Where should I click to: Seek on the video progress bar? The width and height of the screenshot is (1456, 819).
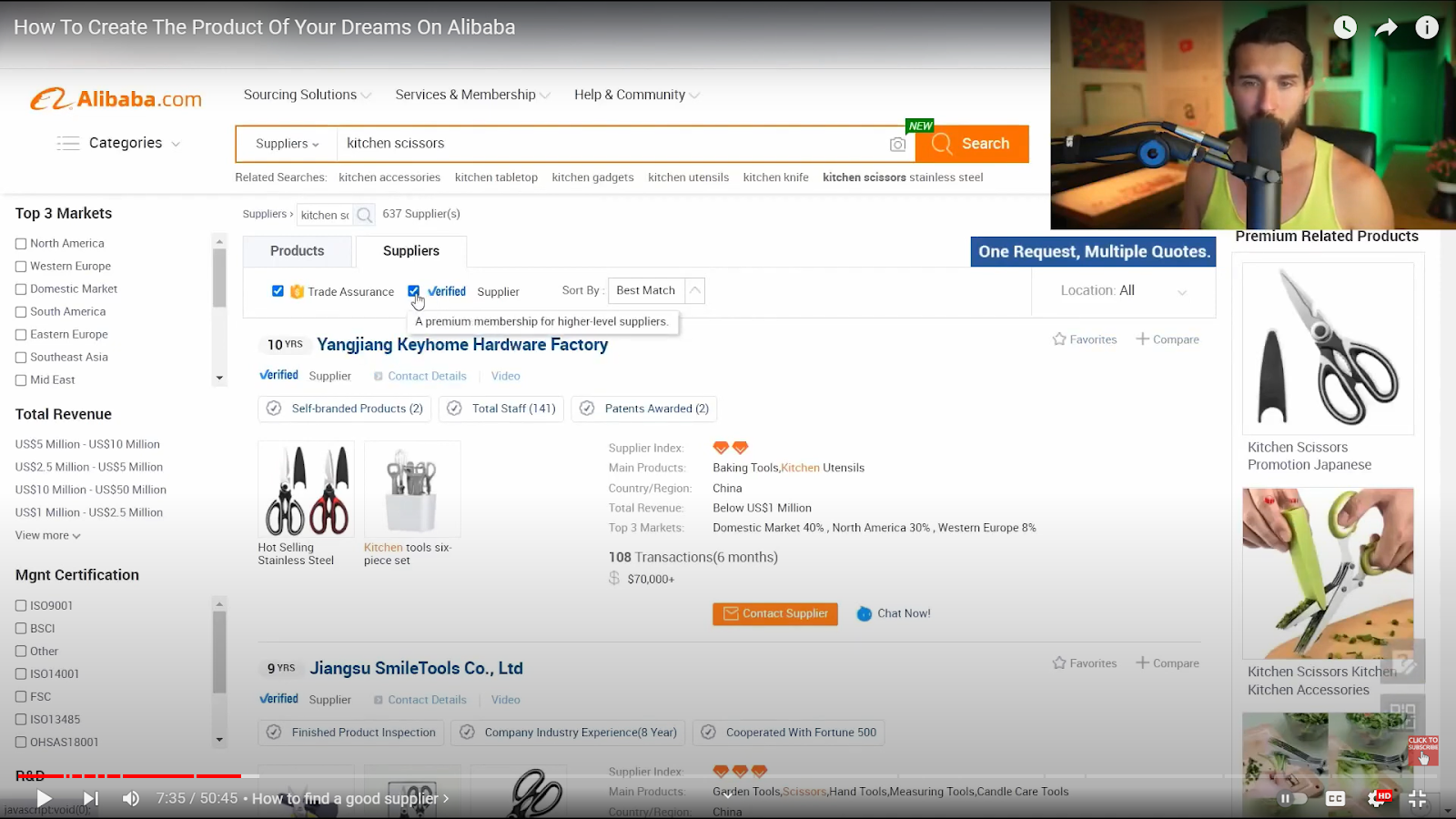pos(728,776)
